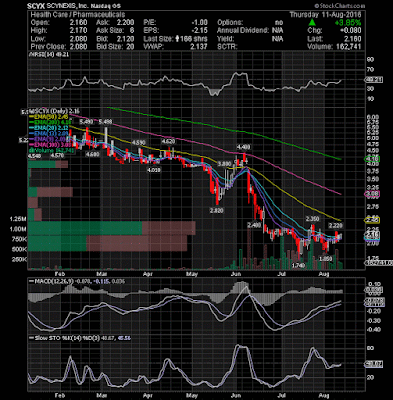Click the SCTR label

click(227, 47)
